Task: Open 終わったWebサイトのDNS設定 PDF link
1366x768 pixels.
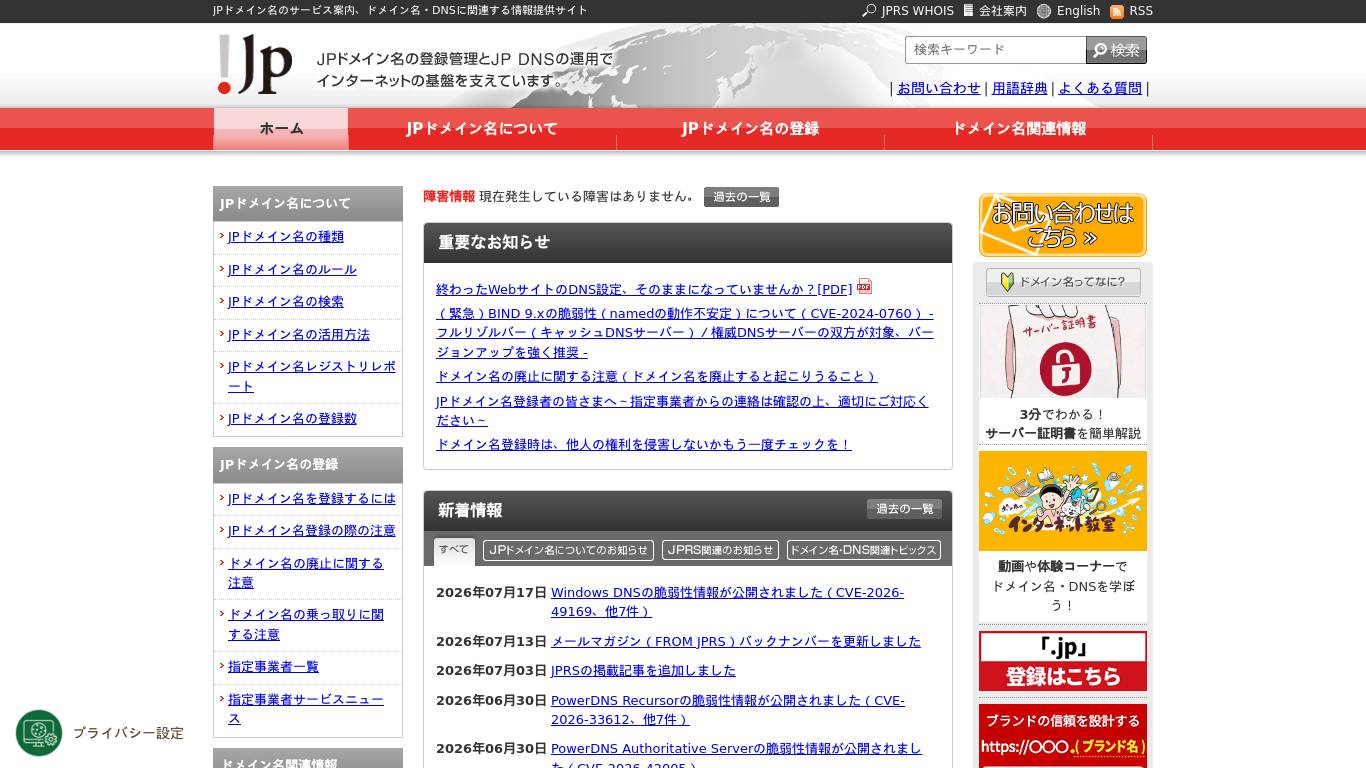Action: pyautogui.click(x=644, y=289)
